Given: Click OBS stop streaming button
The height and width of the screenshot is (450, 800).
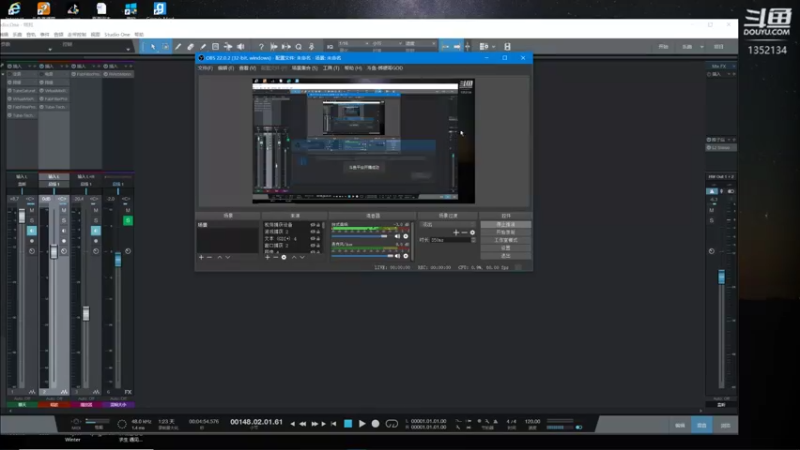Looking at the screenshot, I should coord(506,224).
